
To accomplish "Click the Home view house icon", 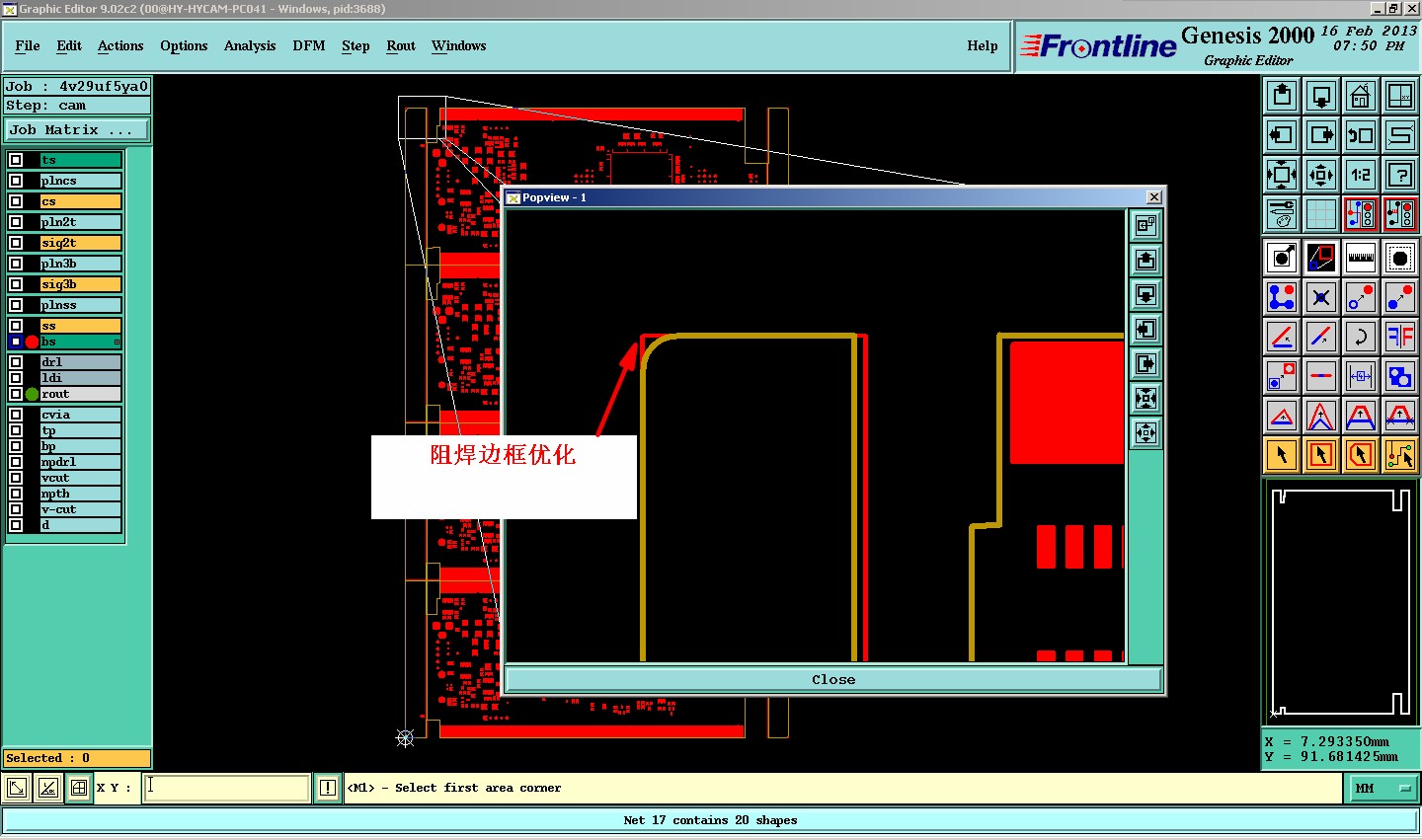I will [1361, 96].
